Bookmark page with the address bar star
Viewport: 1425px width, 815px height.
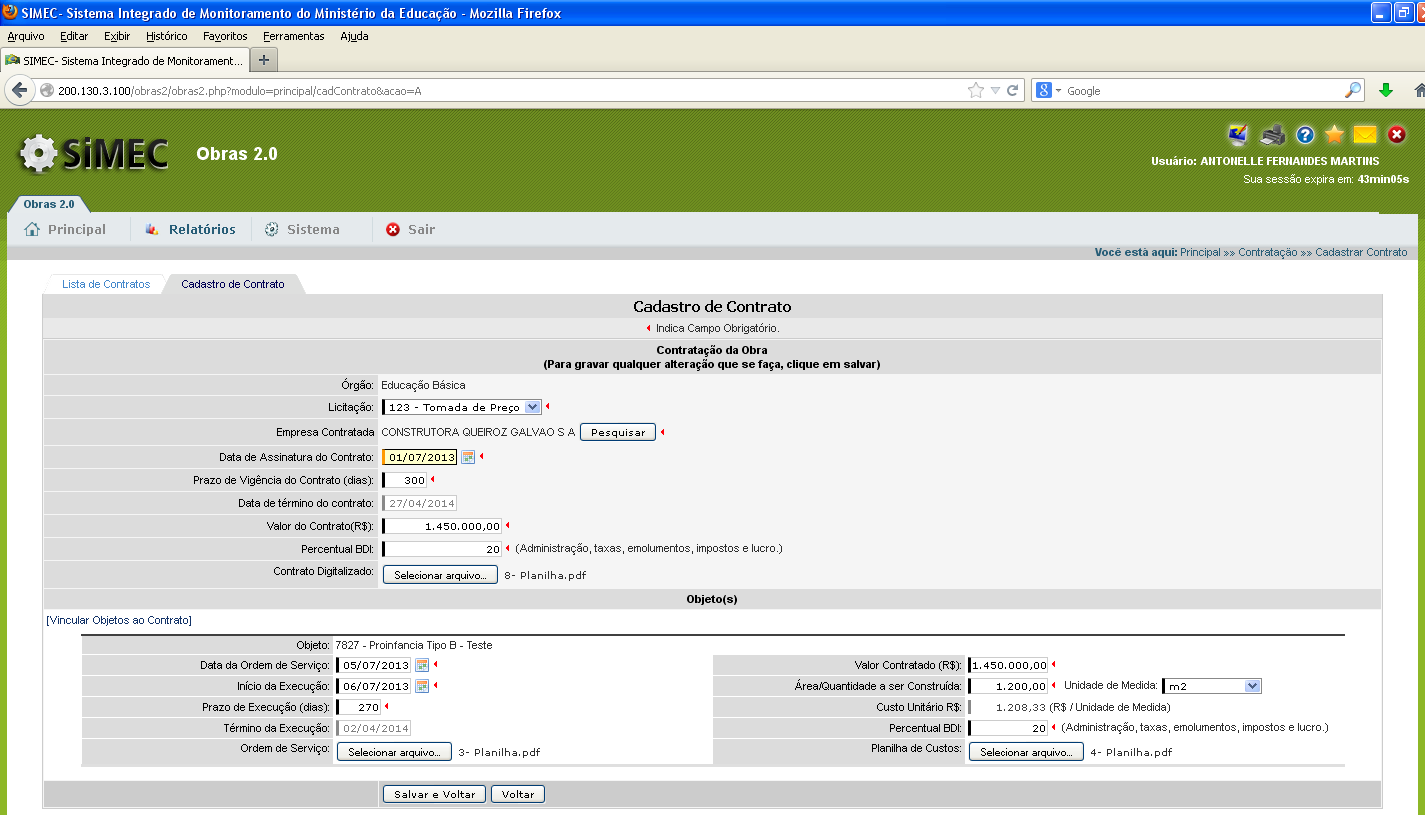pos(976,90)
